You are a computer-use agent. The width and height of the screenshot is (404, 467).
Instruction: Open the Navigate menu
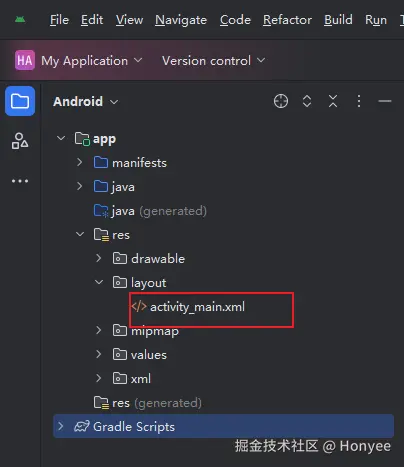pos(181,20)
